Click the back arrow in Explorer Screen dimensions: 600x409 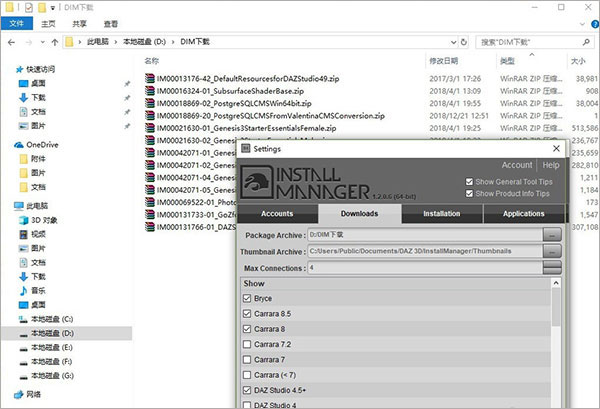coord(13,43)
